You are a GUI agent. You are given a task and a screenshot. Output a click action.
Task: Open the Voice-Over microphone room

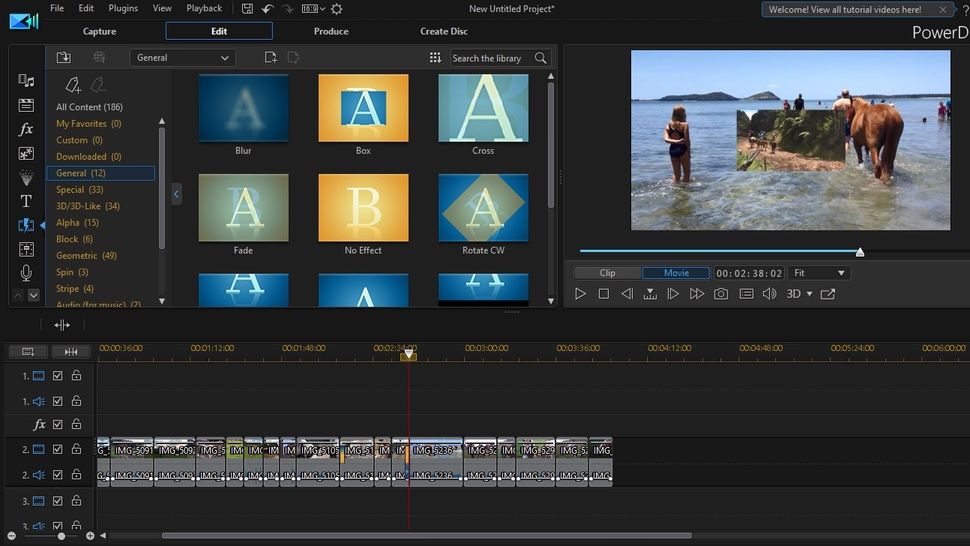point(26,273)
